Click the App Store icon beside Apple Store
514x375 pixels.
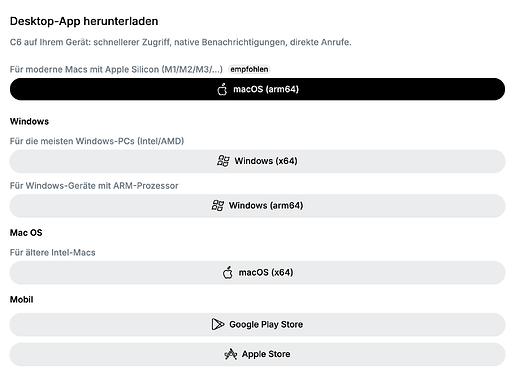click(x=230, y=354)
